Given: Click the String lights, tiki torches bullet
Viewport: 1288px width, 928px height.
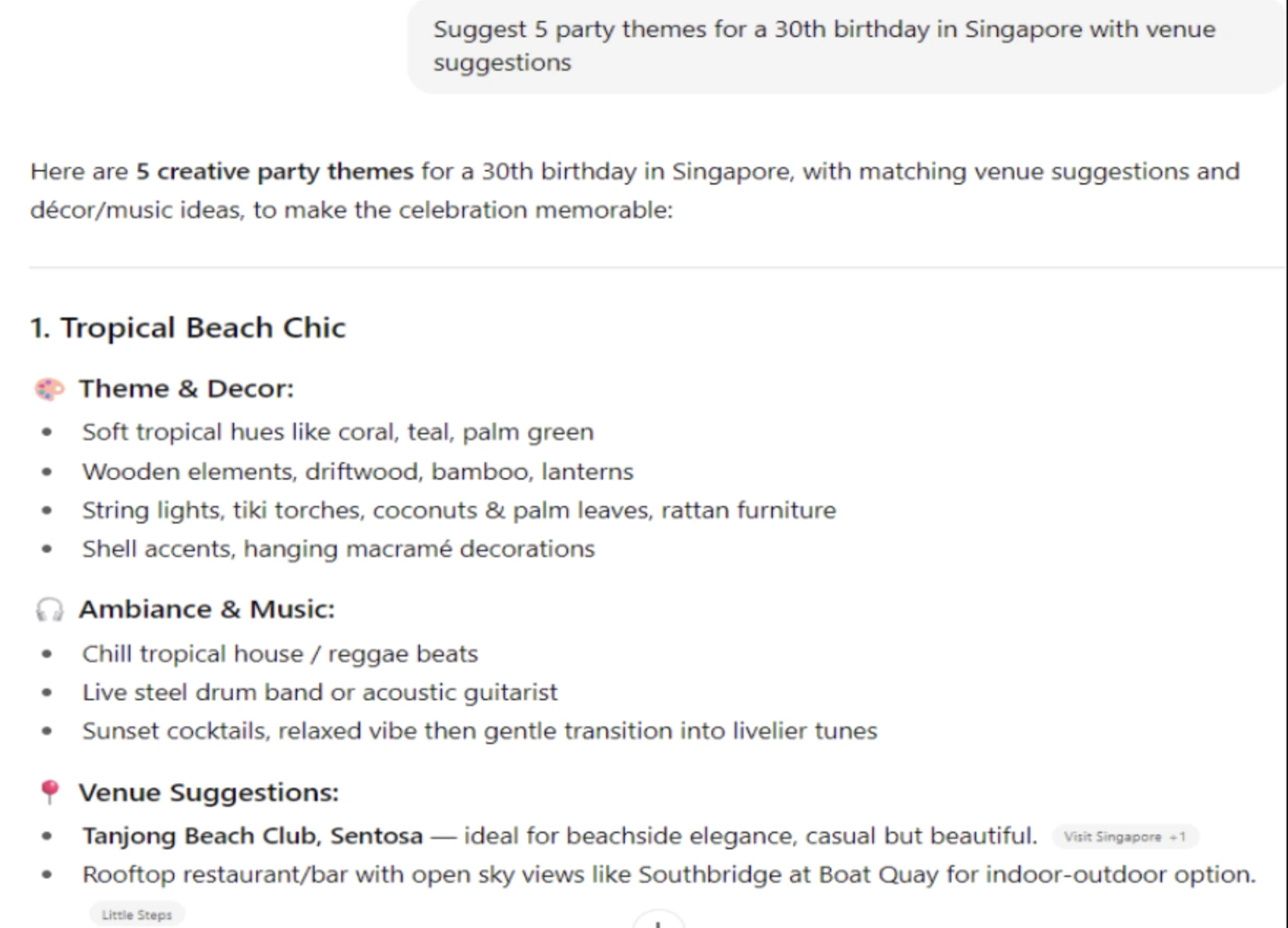Looking at the screenshot, I should pyautogui.click(x=459, y=511).
